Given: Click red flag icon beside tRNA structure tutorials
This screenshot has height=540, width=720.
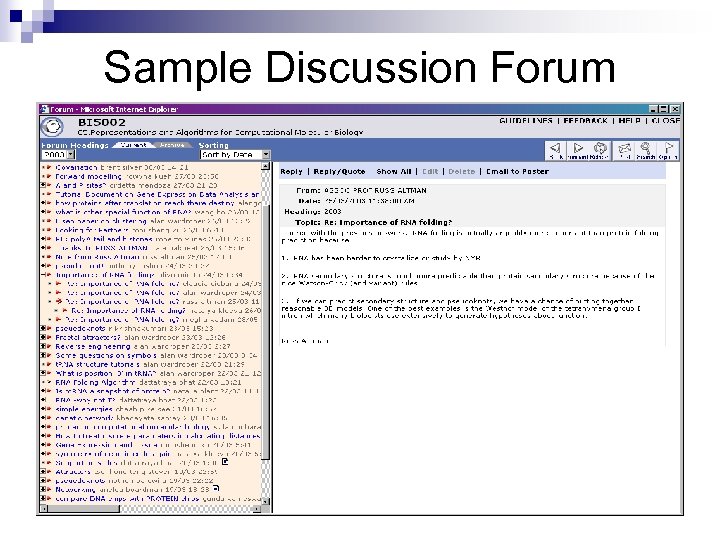Looking at the screenshot, I should click(x=48, y=364).
